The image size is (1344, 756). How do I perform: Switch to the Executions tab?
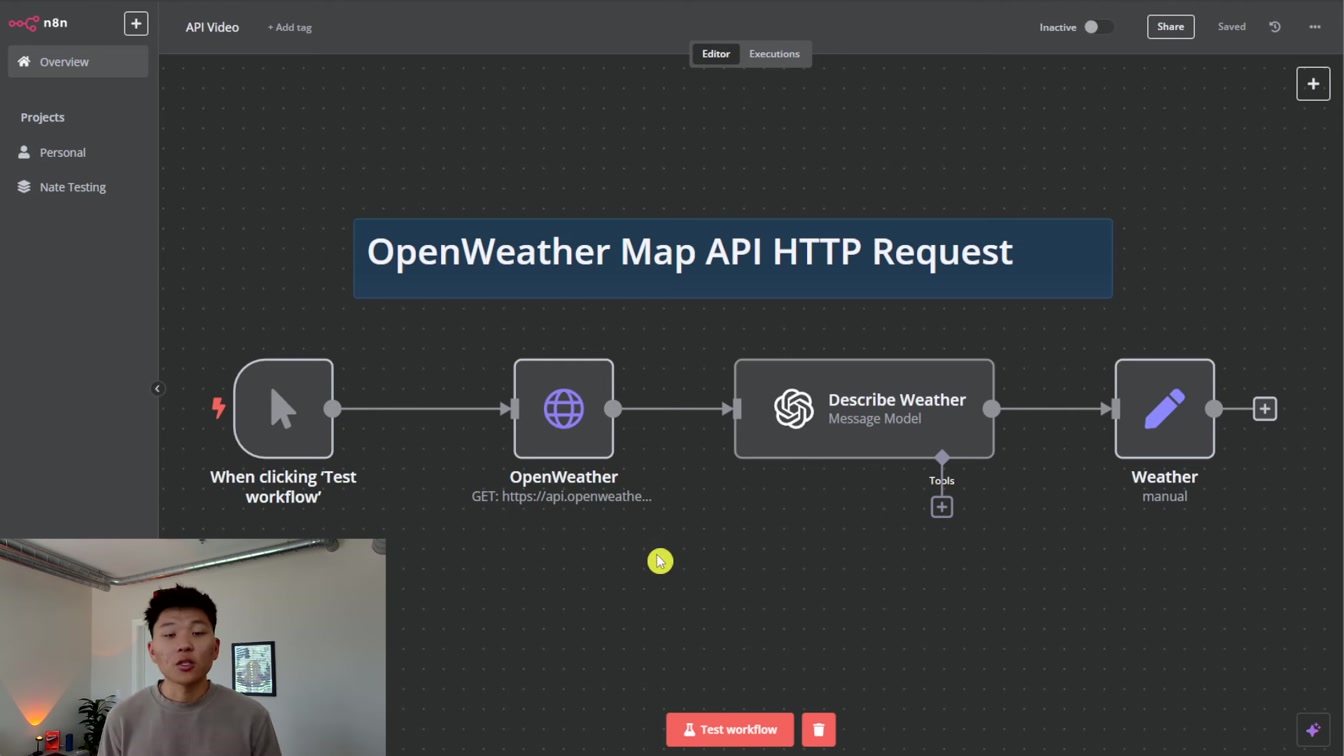(774, 54)
